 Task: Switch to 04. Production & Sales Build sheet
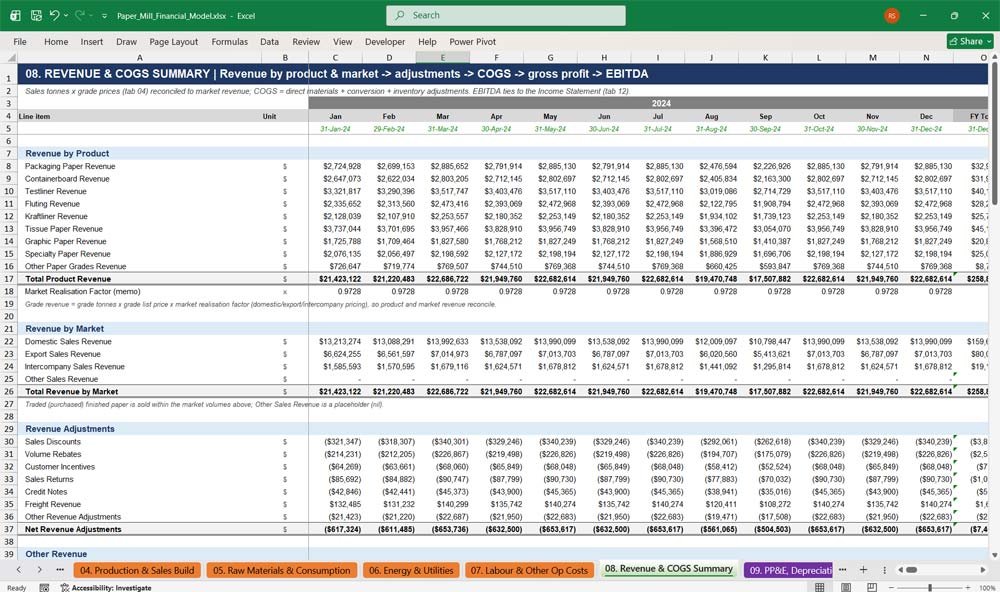tap(137, 570)
